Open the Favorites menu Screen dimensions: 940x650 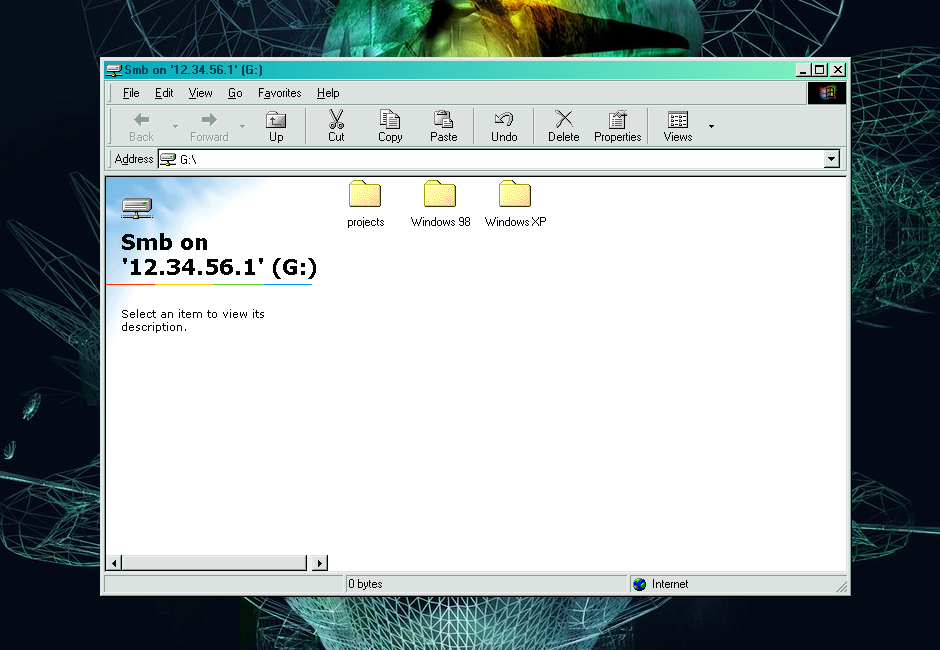click(279, 93)
